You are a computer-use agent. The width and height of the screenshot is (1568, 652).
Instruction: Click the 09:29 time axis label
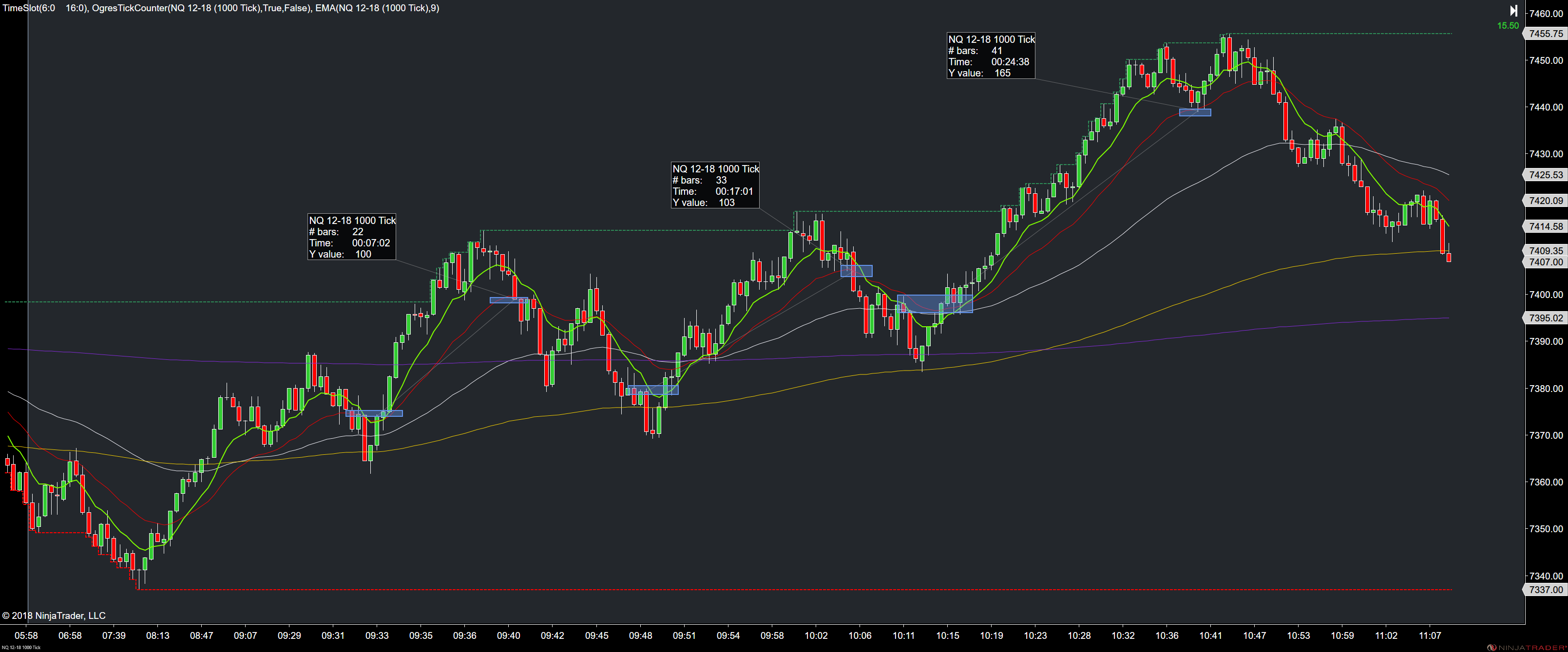click(289, 635)
